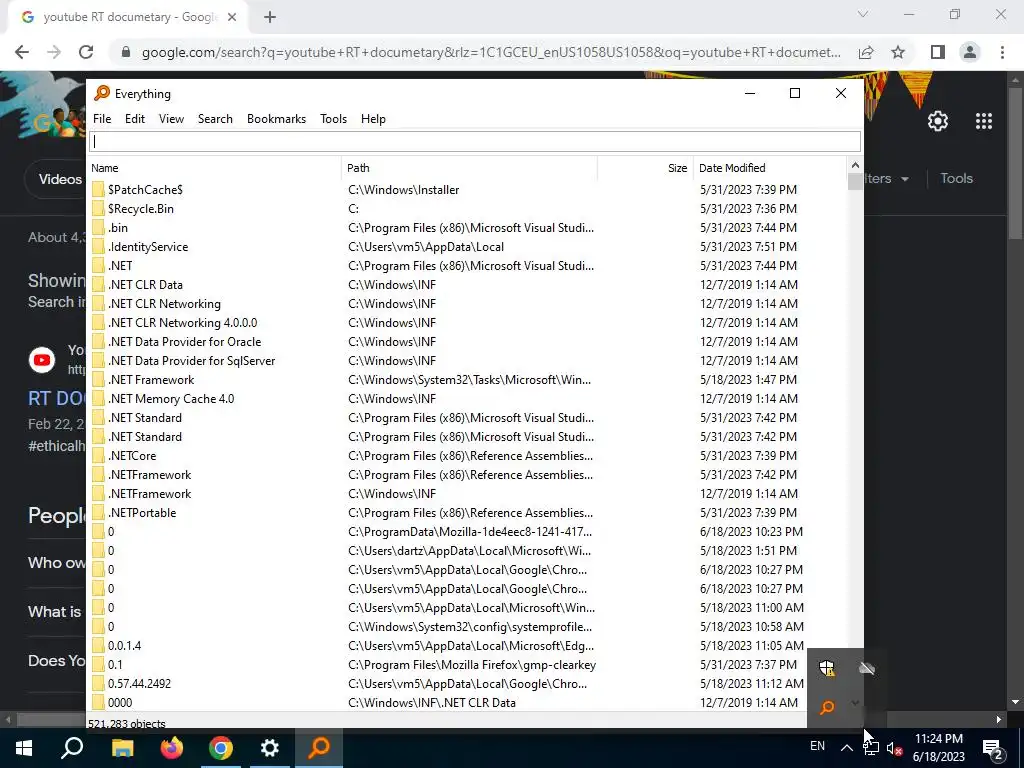This screenshot has height=768, width=1024.
Task: Sort results by Name column header
Action: [x=214, y=168]
